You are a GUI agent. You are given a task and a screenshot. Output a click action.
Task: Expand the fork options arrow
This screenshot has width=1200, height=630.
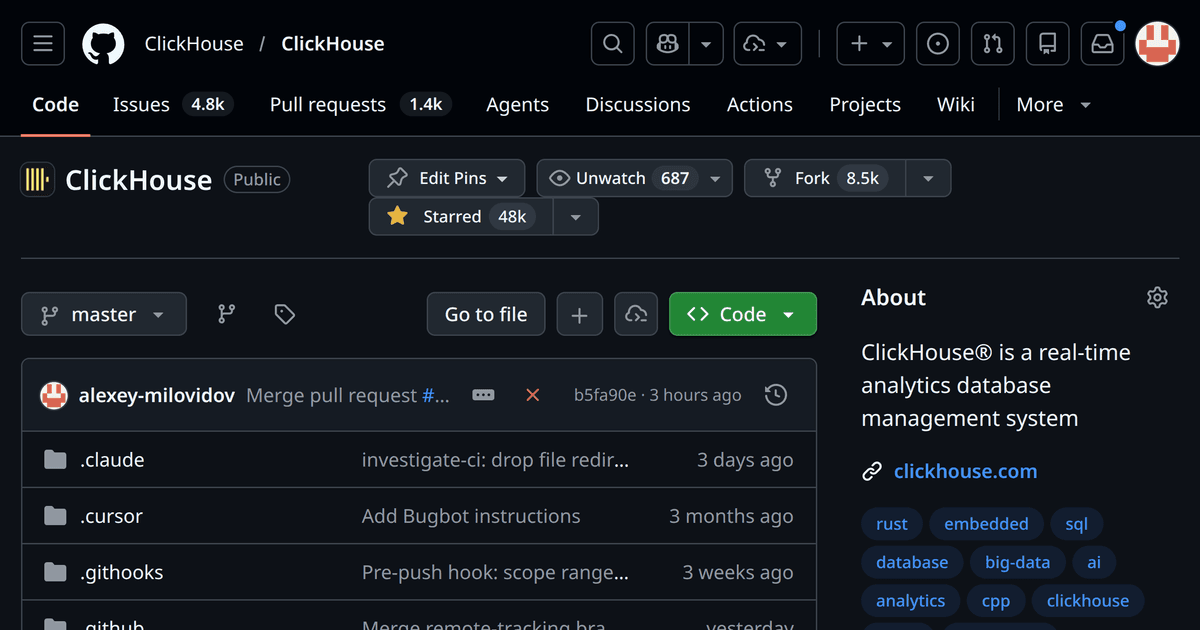(928, 178)
